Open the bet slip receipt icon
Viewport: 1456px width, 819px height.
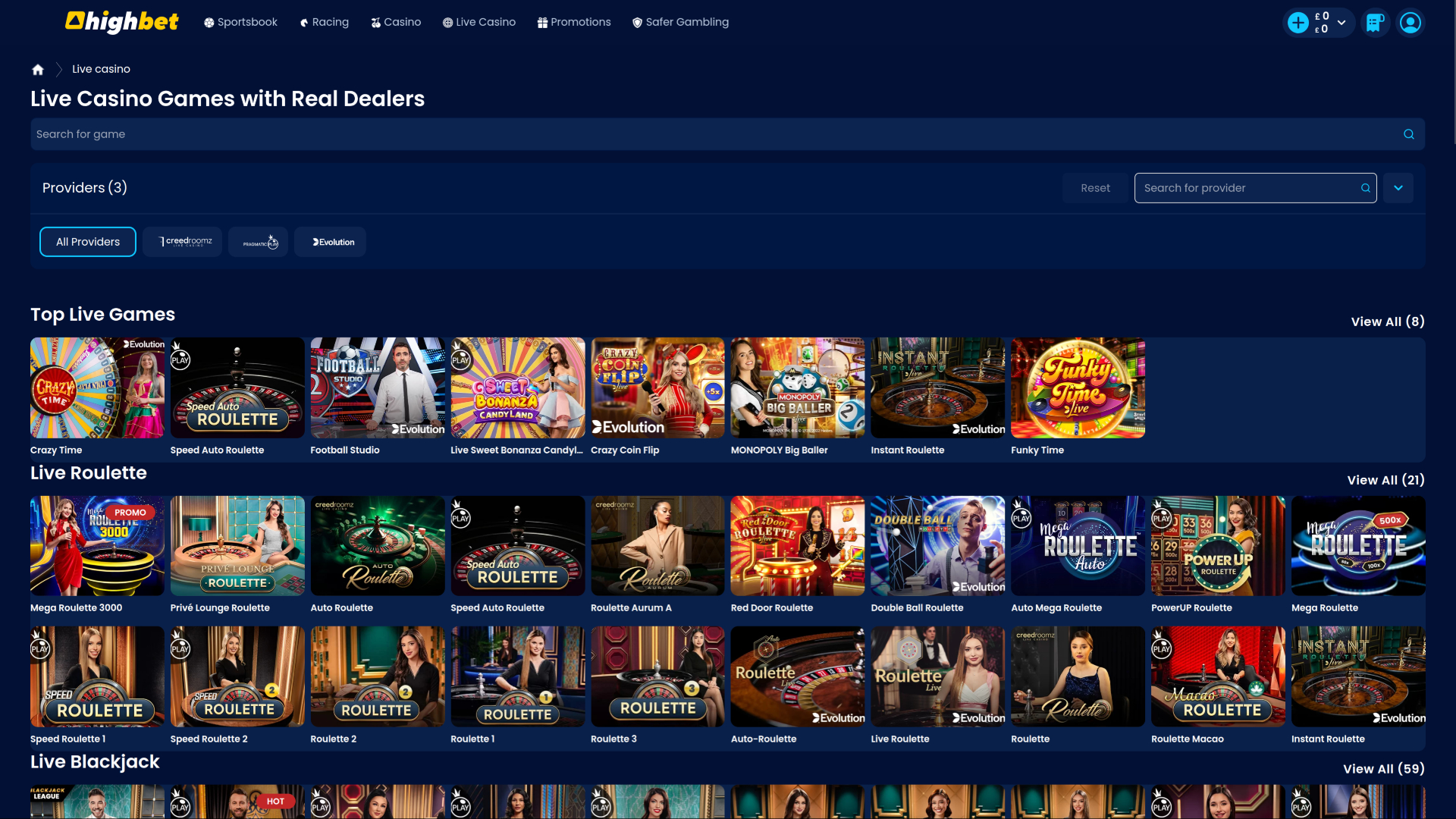(x=1375, y=22)
